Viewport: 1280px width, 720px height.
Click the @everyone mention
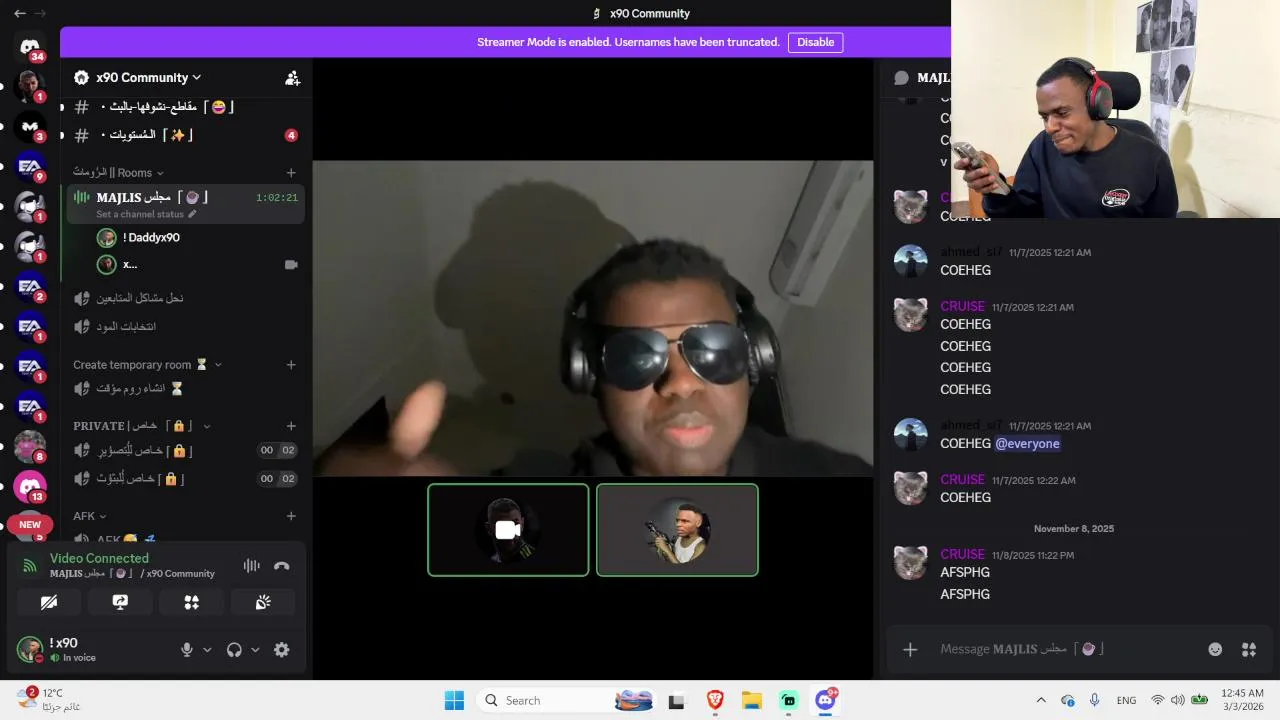coord(1027,444)
